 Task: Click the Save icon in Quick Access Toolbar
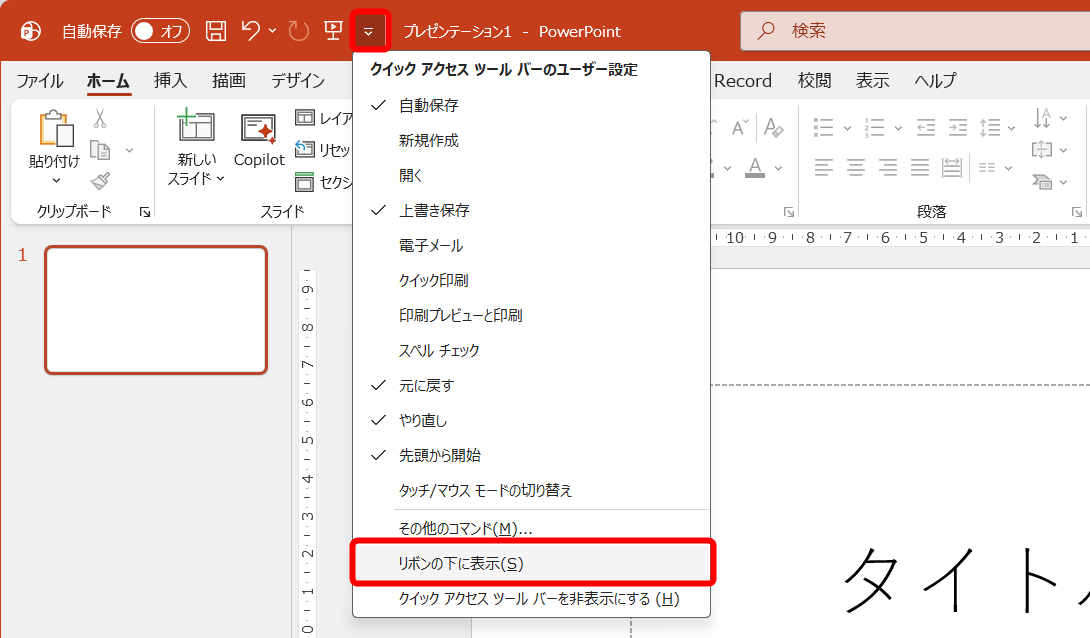coord(214,31)
